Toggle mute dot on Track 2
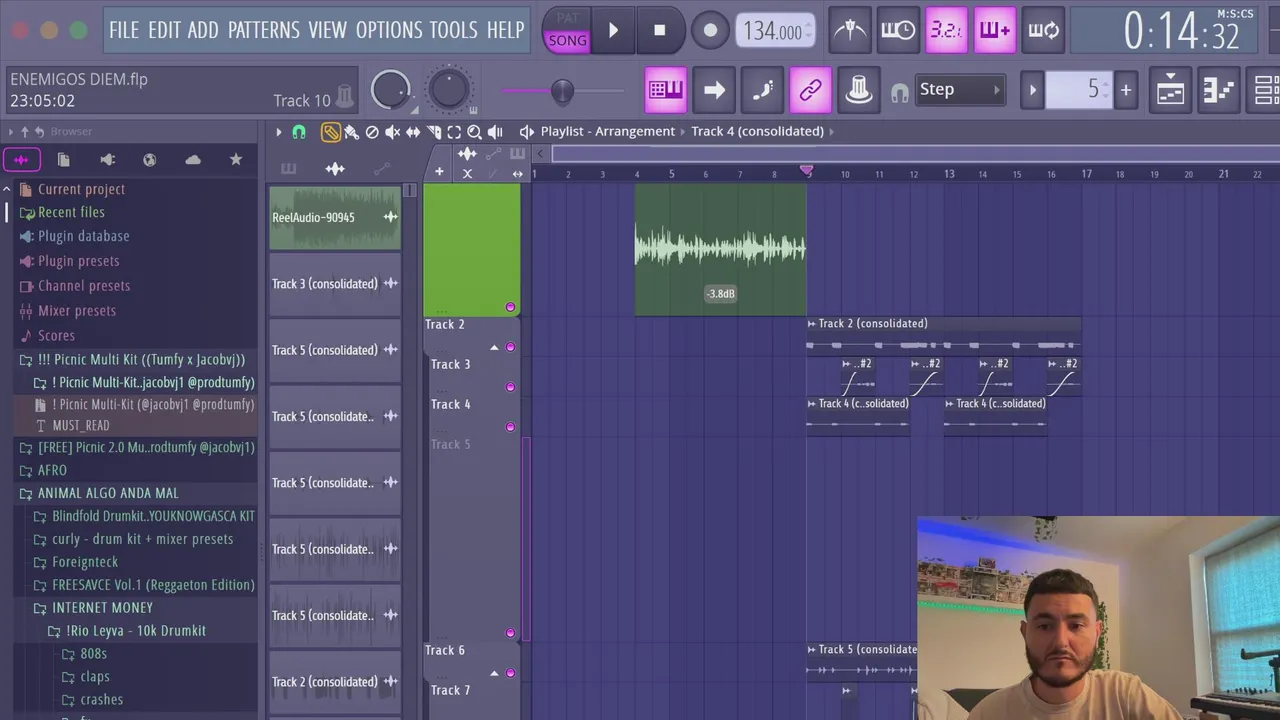1280x720 pixels. tap(510, 347)
